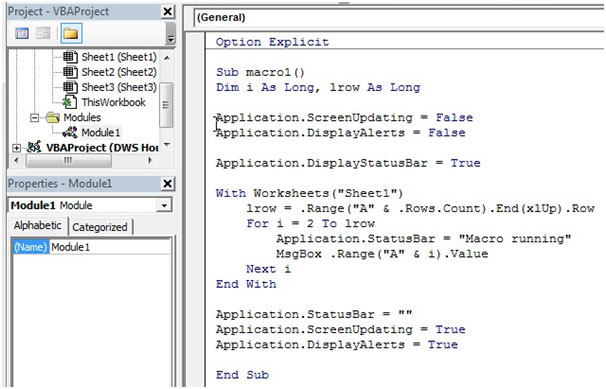Select Module1 in the project tree
The height and width of the screenshot is (389, 606).
tap(100, 132)
